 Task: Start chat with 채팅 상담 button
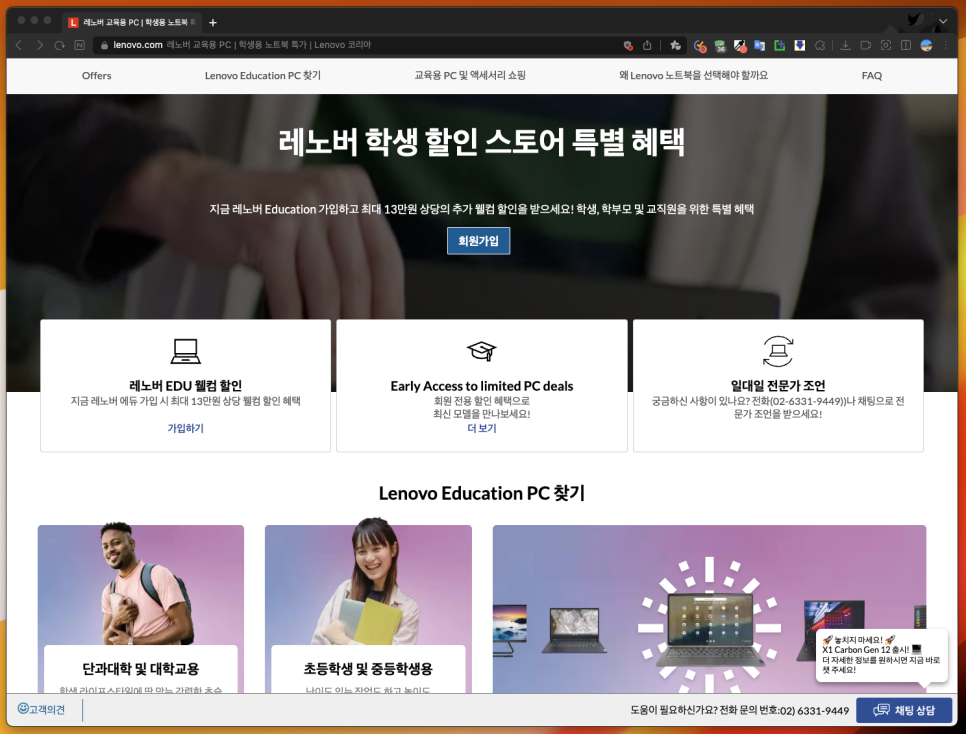point(904,711)
